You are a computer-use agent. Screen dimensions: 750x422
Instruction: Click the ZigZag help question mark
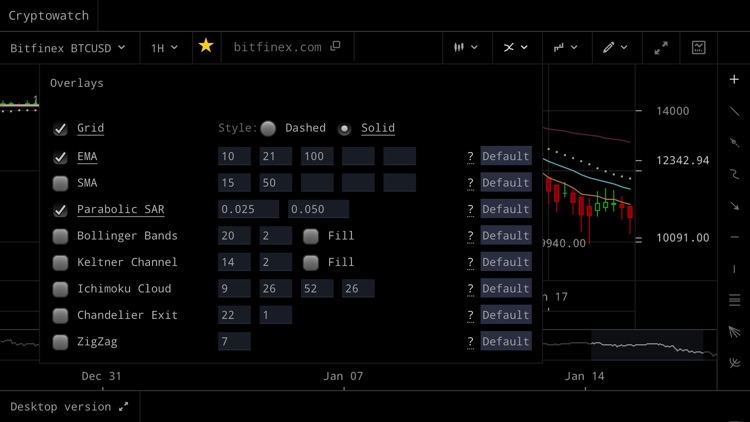pos(470,342)
